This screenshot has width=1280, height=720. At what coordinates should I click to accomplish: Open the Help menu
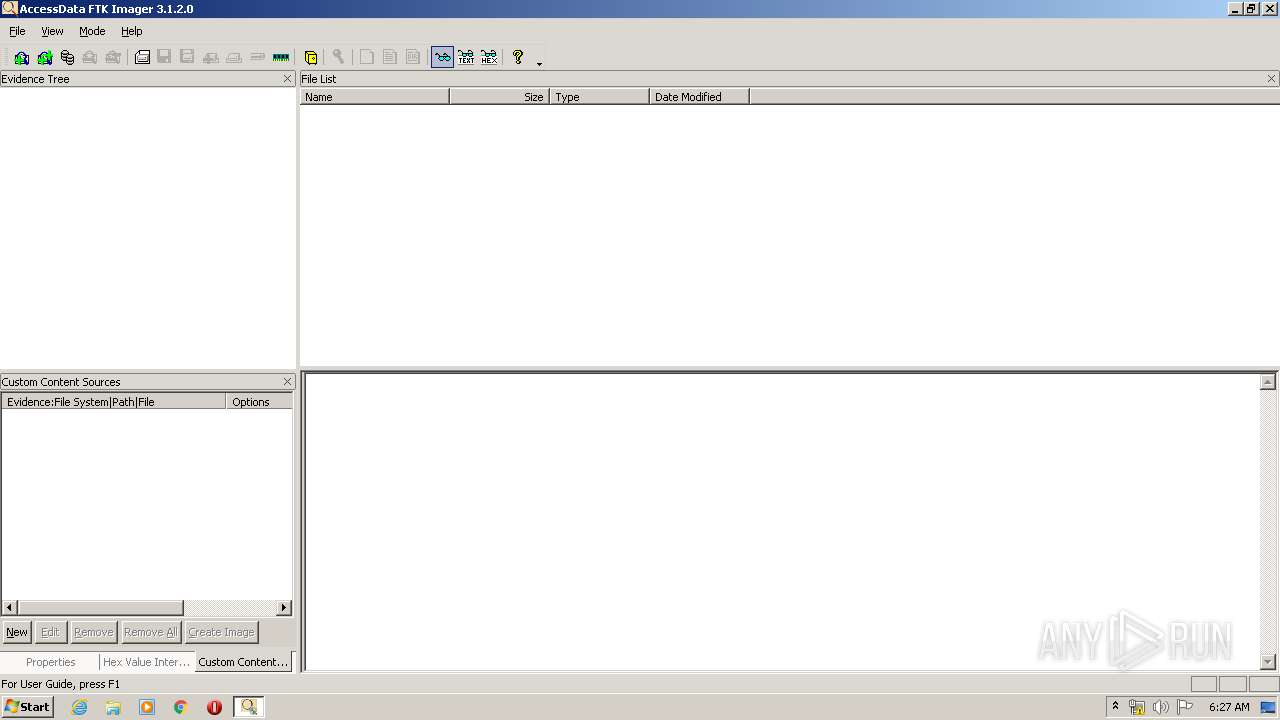131,31
